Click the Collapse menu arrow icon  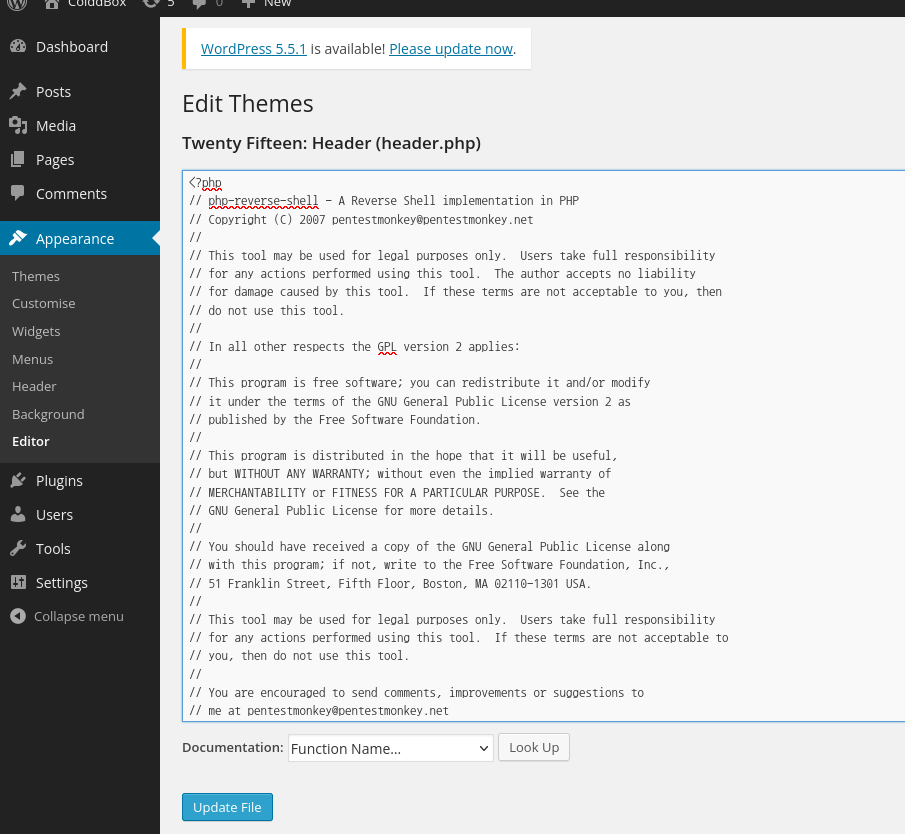click(18, 616)
